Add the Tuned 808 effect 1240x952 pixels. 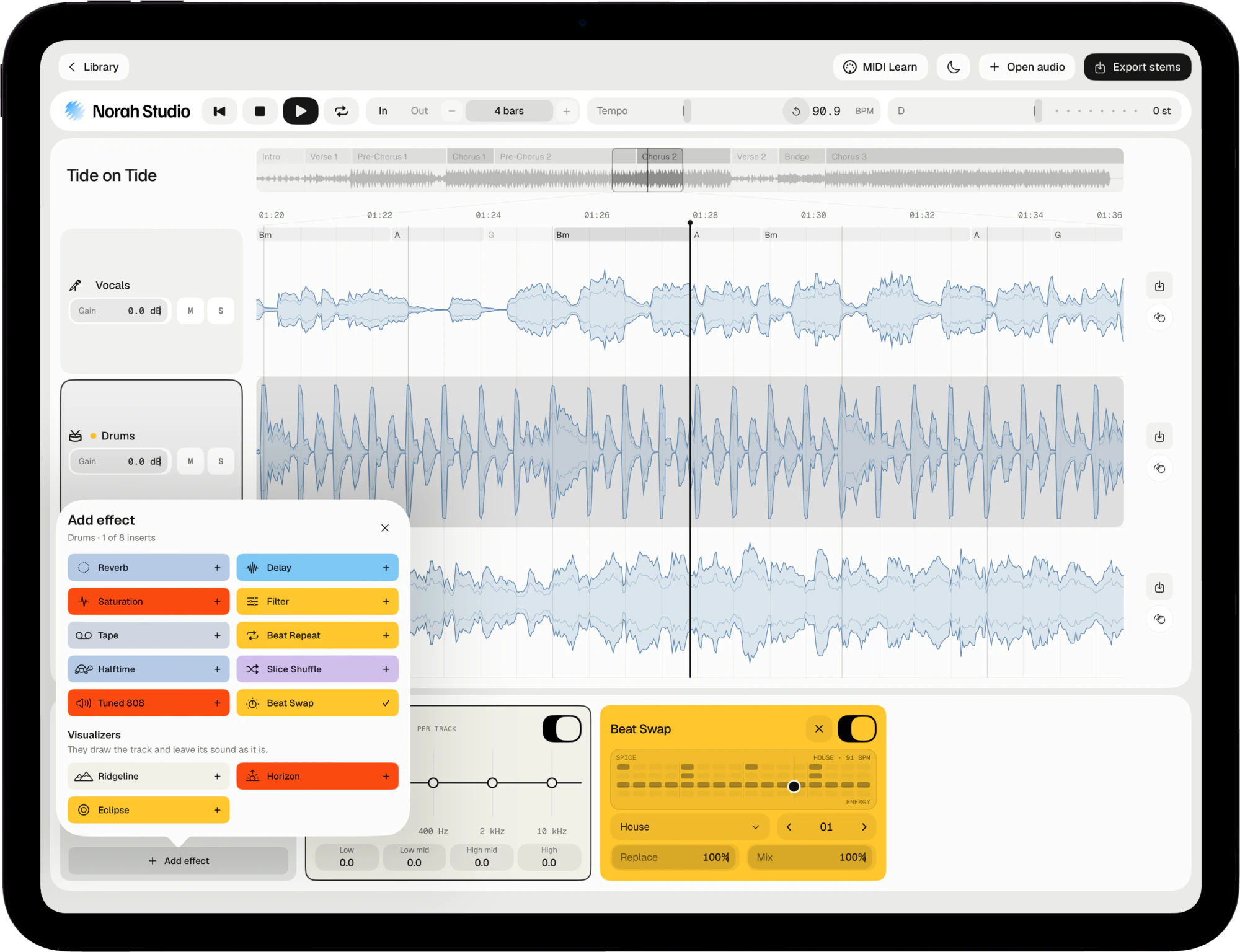149,703
